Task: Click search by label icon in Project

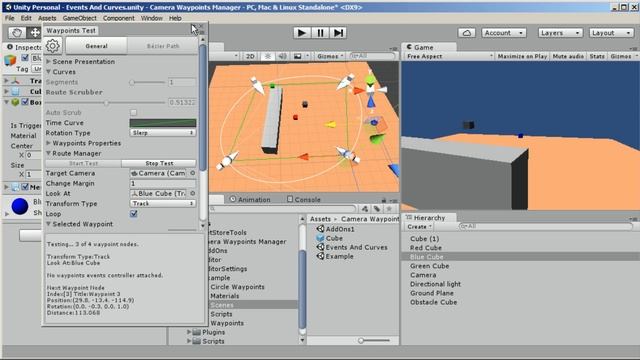Action: (x=377, y=209)
